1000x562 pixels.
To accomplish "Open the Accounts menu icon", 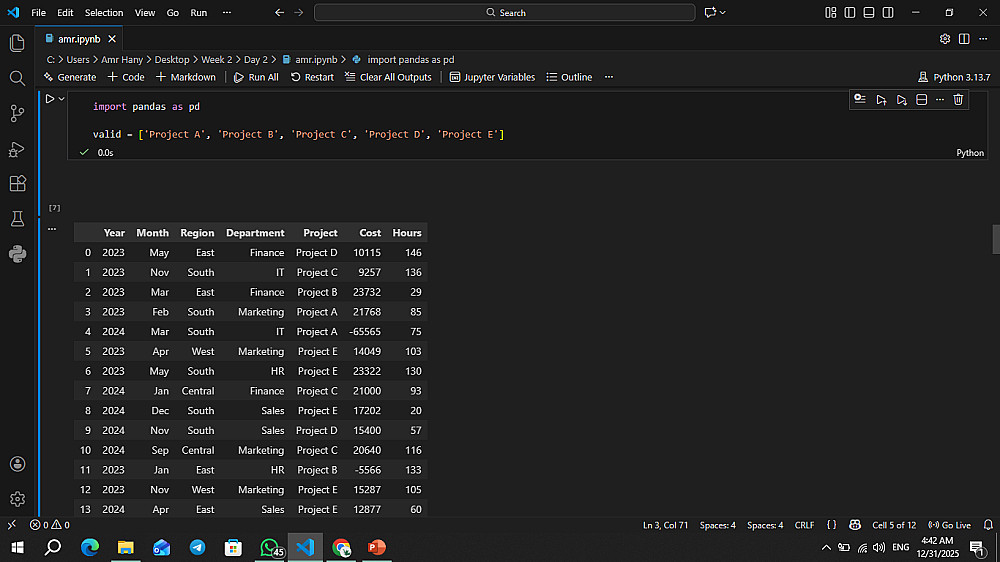I will coord(17,464).
